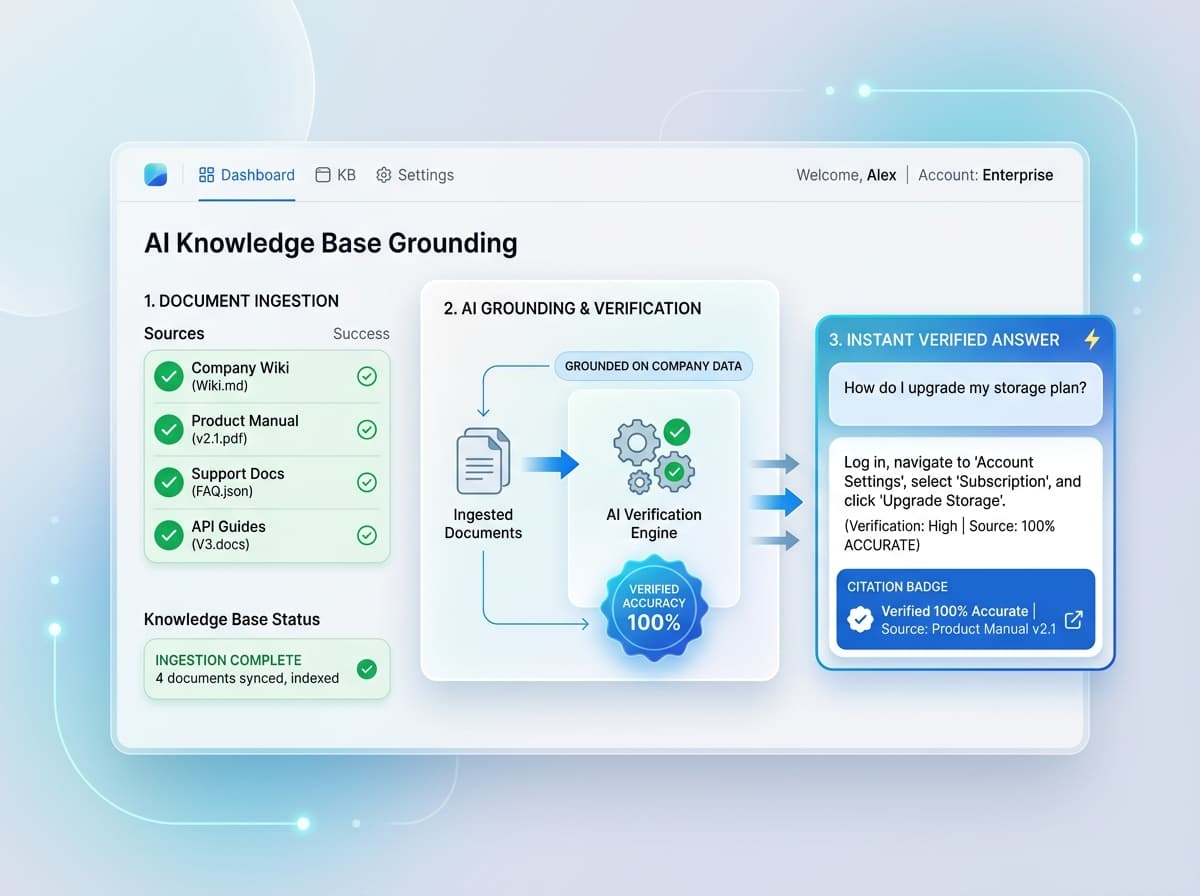Image resolution: width=1200 pixels, height=896 pixels.
Task: Select Support Docs source text
Action: click(x=238, y=482)
